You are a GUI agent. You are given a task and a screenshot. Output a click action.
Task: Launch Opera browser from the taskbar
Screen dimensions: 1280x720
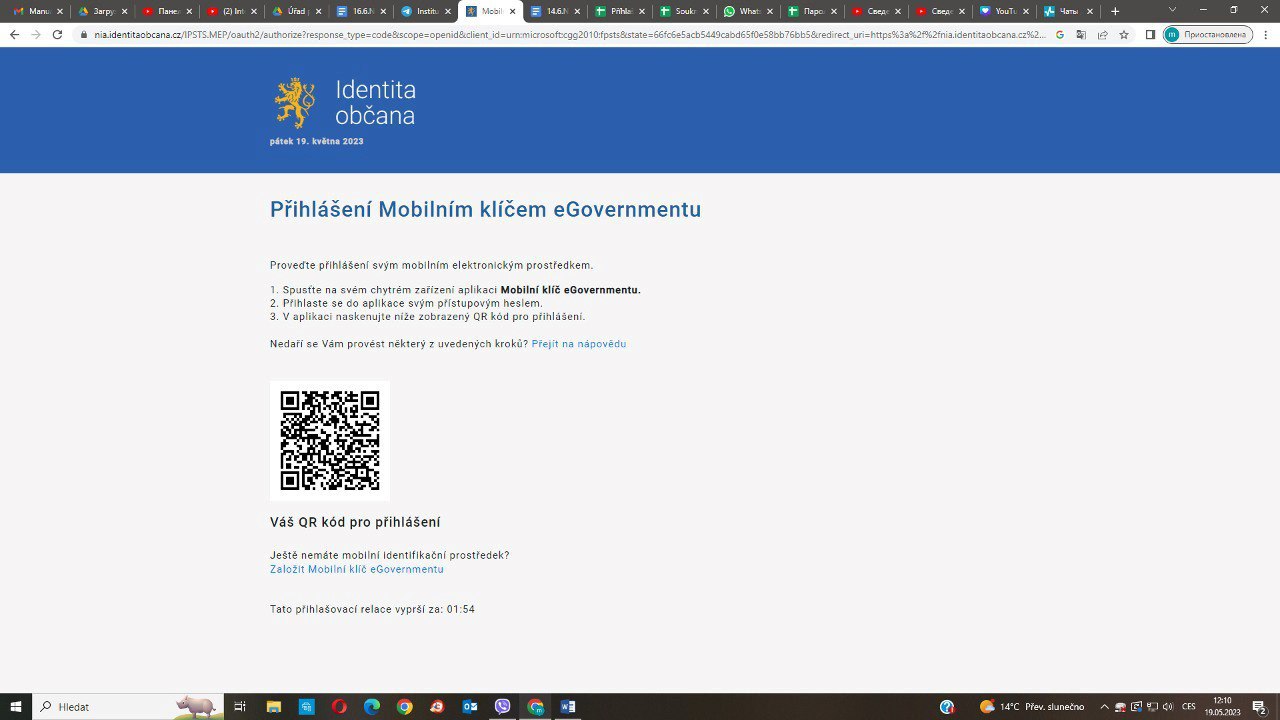(x=339, y=707)
